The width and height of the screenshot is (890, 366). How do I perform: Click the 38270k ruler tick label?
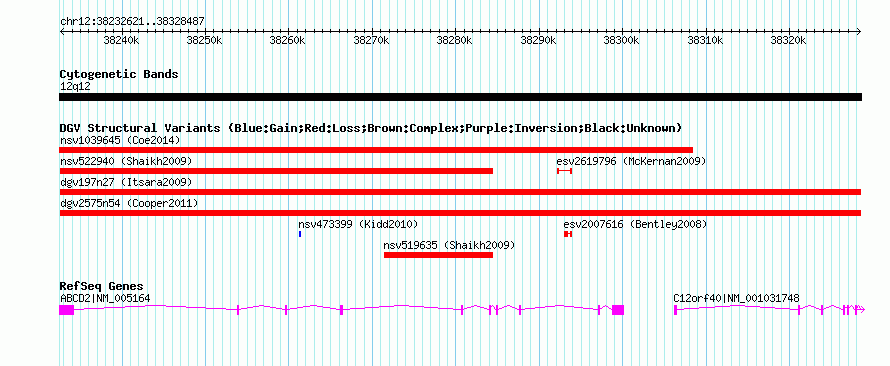[371, 40]
